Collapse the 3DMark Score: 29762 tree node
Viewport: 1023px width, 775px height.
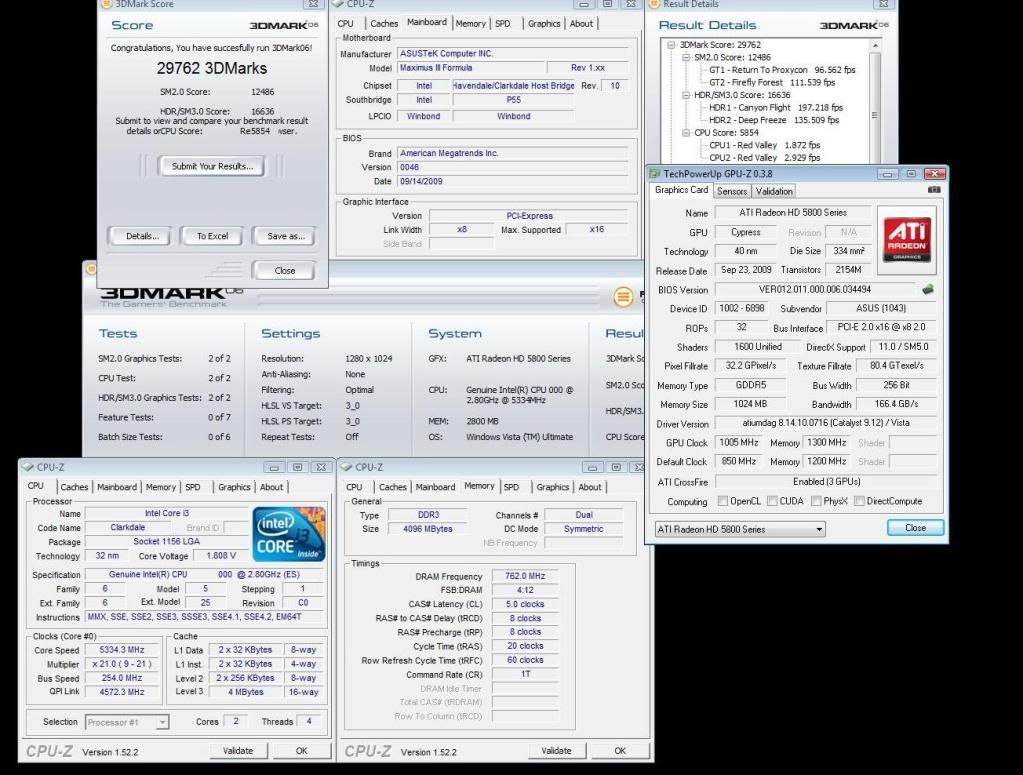pos(671,45)
